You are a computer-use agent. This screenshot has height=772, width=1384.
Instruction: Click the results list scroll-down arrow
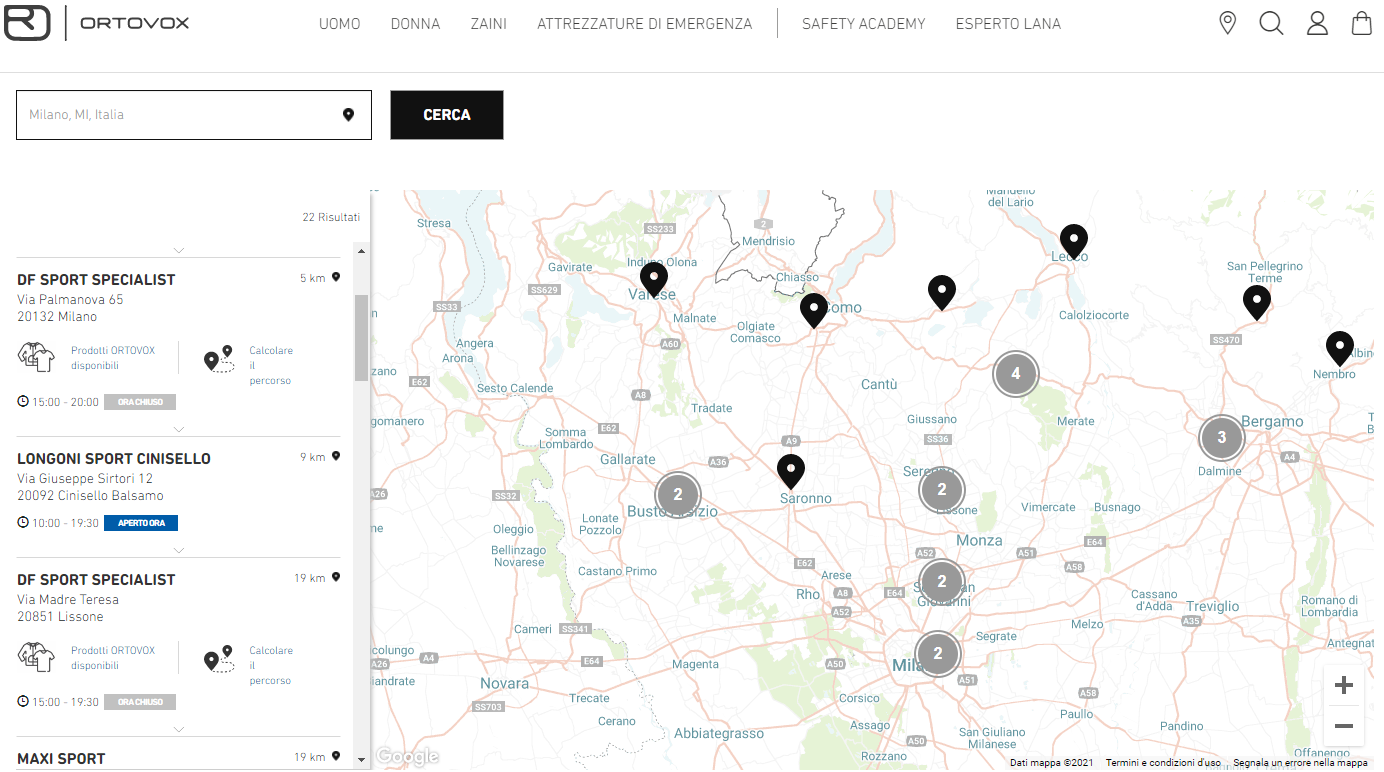[361, 760]
